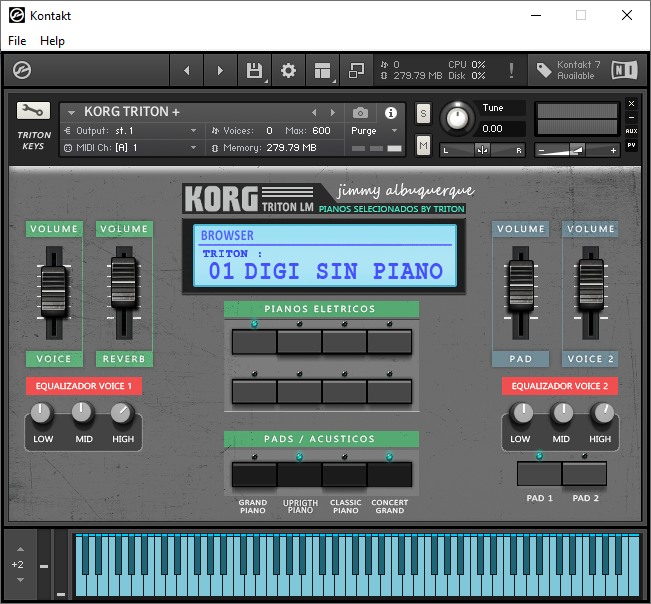Click the Pad volume fader
The height and width of the screenshot is (604, 651).
pos(521,286)
